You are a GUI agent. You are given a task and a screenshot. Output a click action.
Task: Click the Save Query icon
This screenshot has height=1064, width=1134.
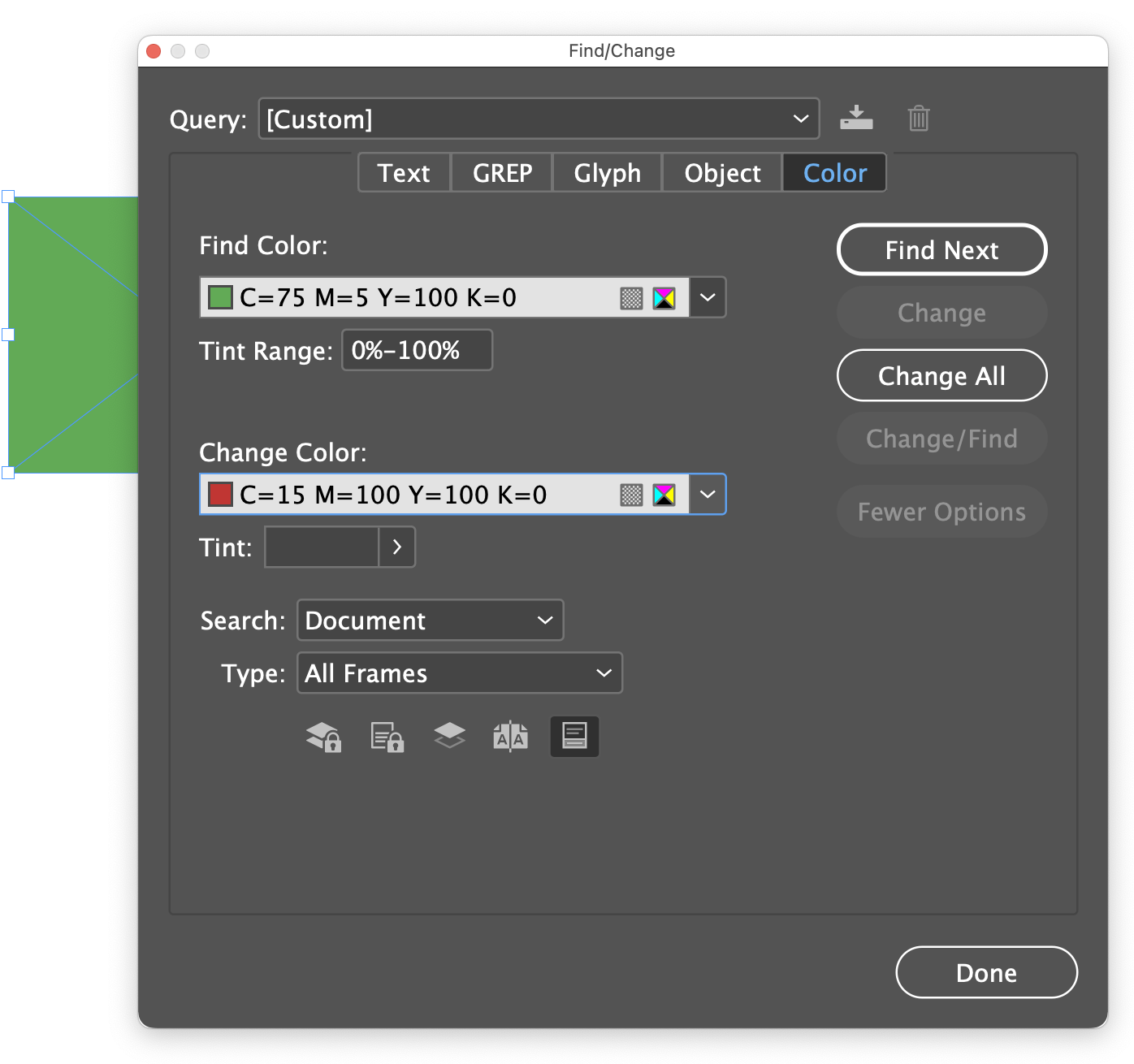pos(856,118)
